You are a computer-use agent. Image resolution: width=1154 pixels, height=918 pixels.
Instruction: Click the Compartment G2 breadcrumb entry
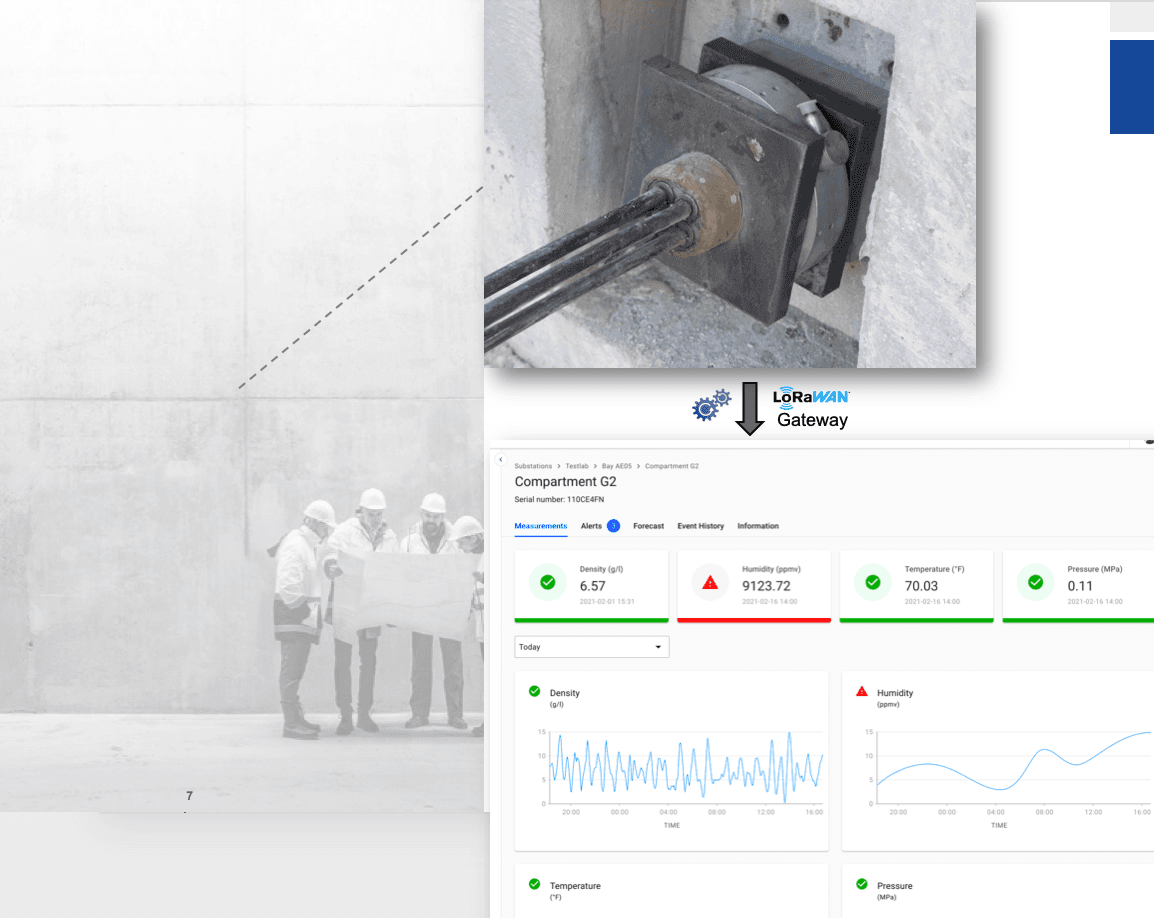(x=672, y=466)
